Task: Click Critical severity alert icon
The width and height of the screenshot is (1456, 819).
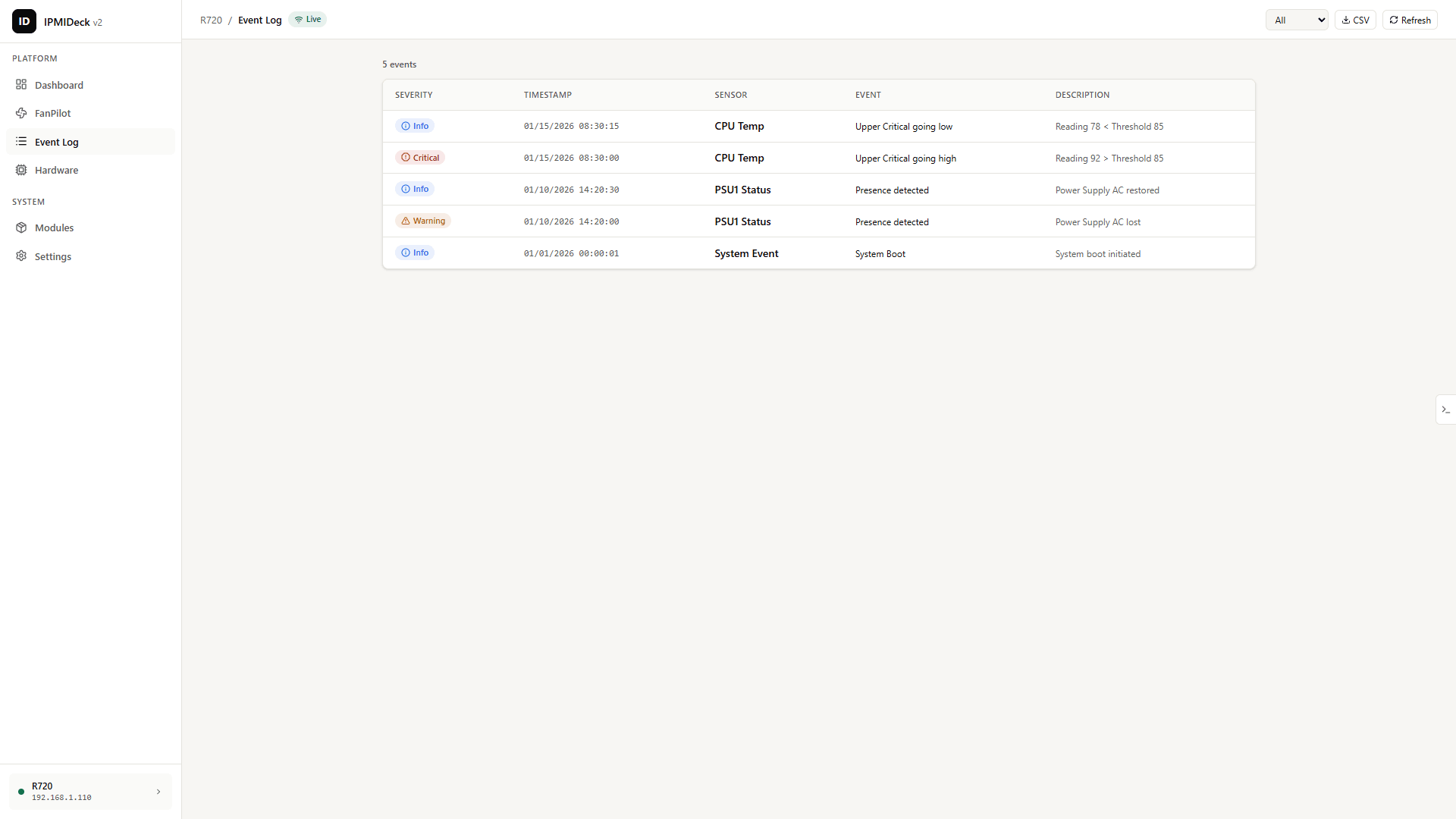Action: pyautogui.click(x=406, y=158)
